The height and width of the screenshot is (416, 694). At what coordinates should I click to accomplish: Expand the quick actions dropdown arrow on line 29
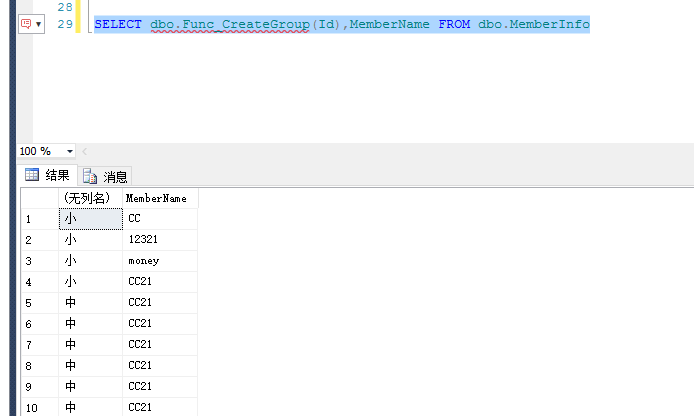coord(39,24)
